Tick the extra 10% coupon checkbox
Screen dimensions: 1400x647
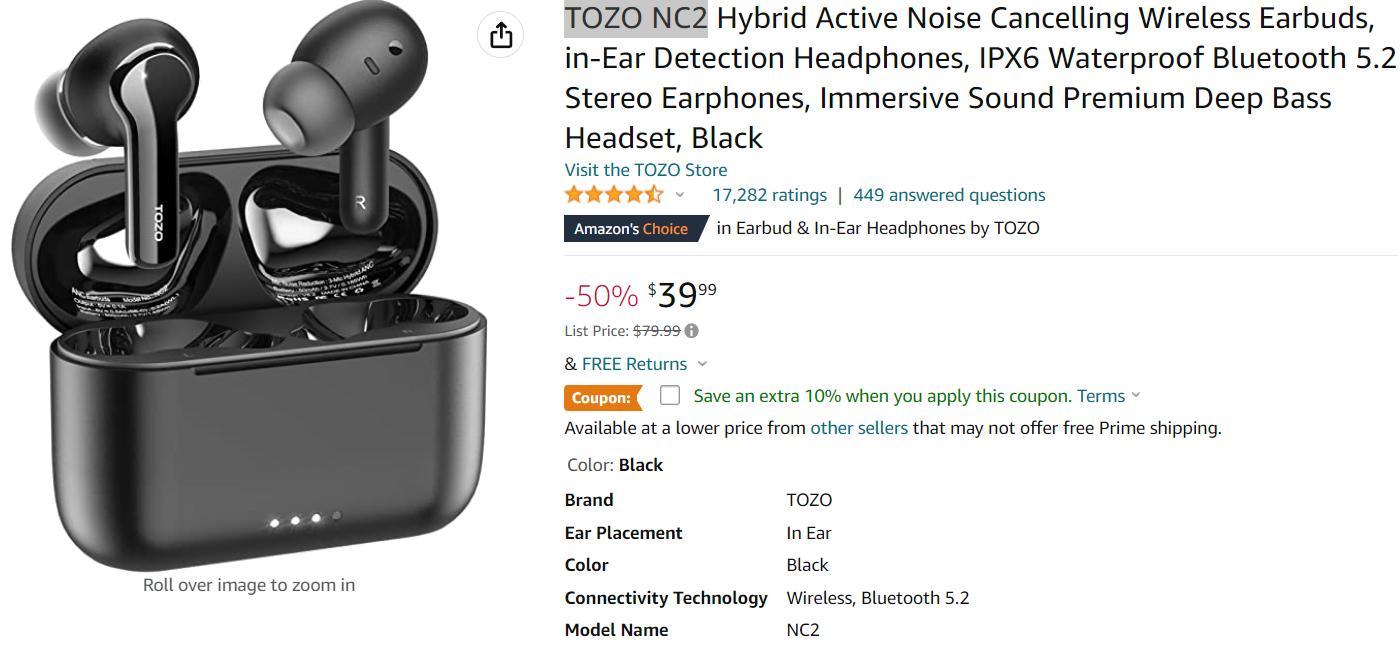670,396
